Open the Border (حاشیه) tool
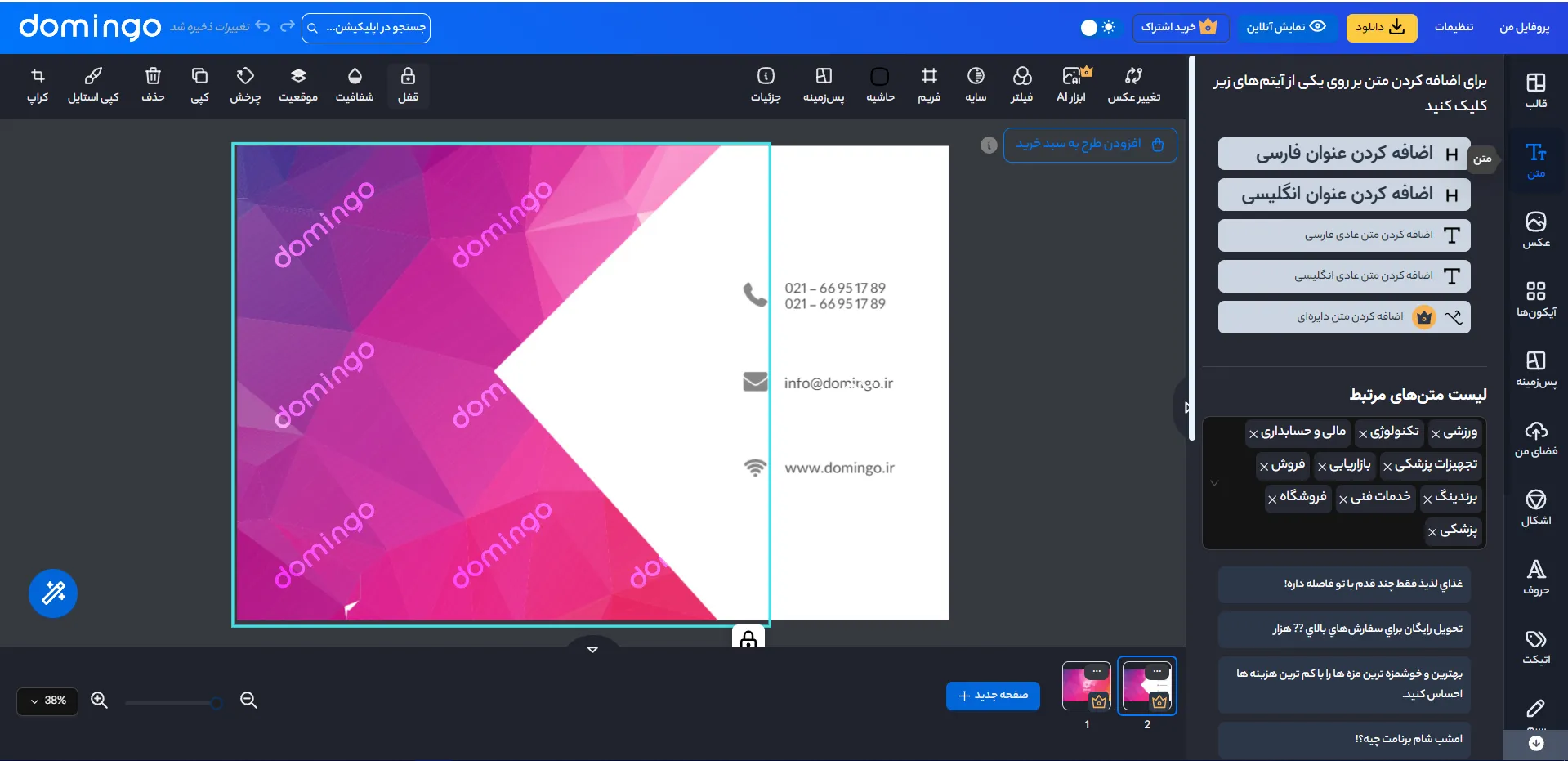This screenshot has height=761, width=1568. pyautogui.click(x=880, y=86)
